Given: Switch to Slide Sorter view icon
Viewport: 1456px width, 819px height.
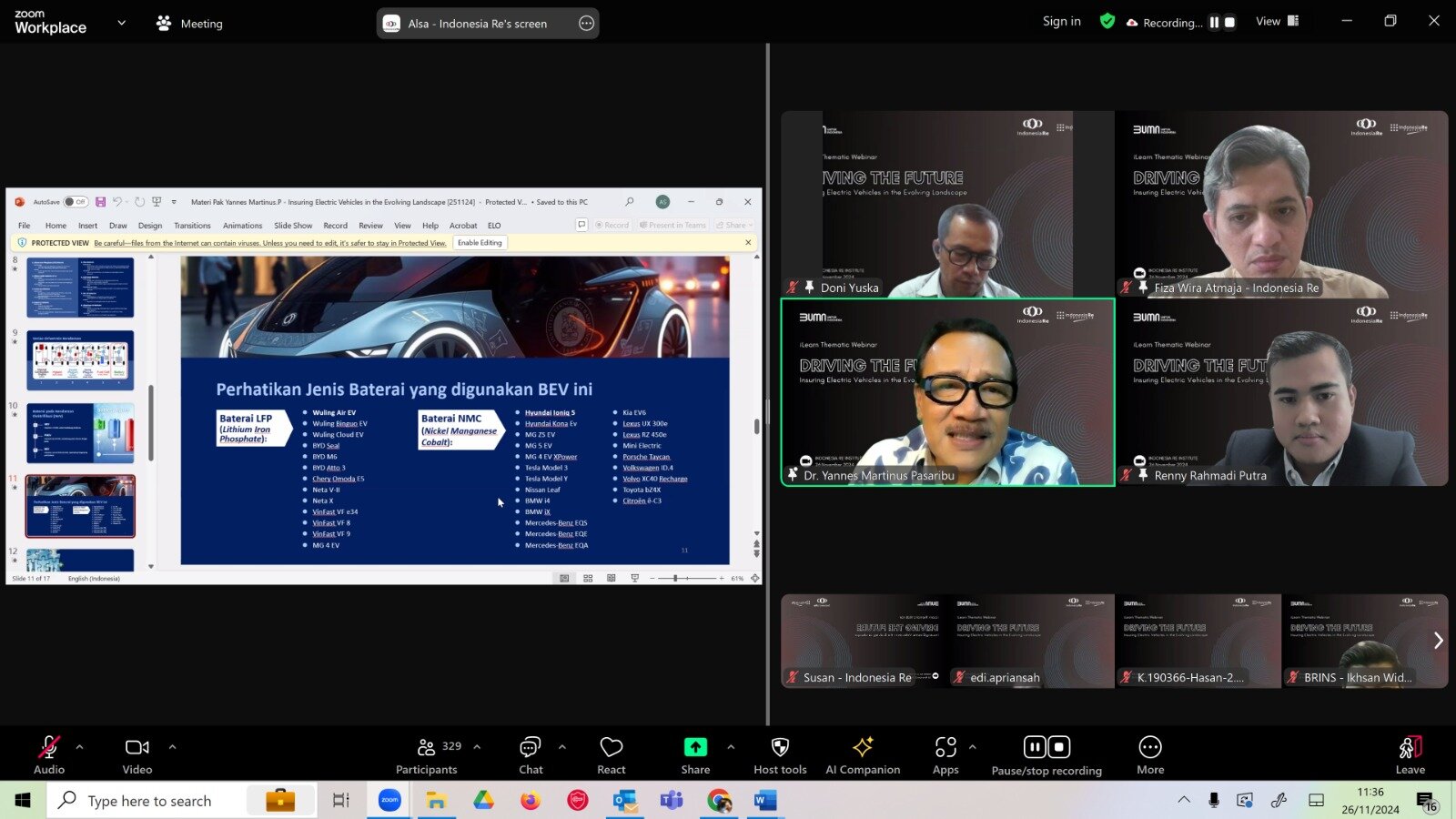Looking at the screenshot, I should point(588,578).
